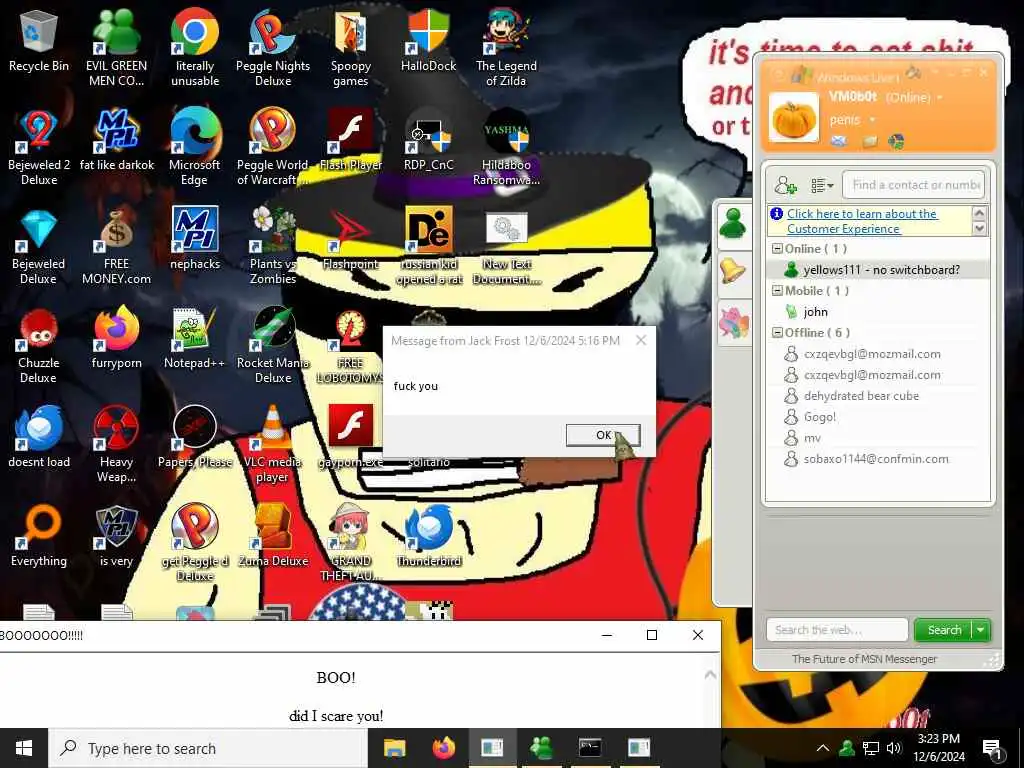Select the green buddy tab in Messenger sidebar

[x=733, y=224]
